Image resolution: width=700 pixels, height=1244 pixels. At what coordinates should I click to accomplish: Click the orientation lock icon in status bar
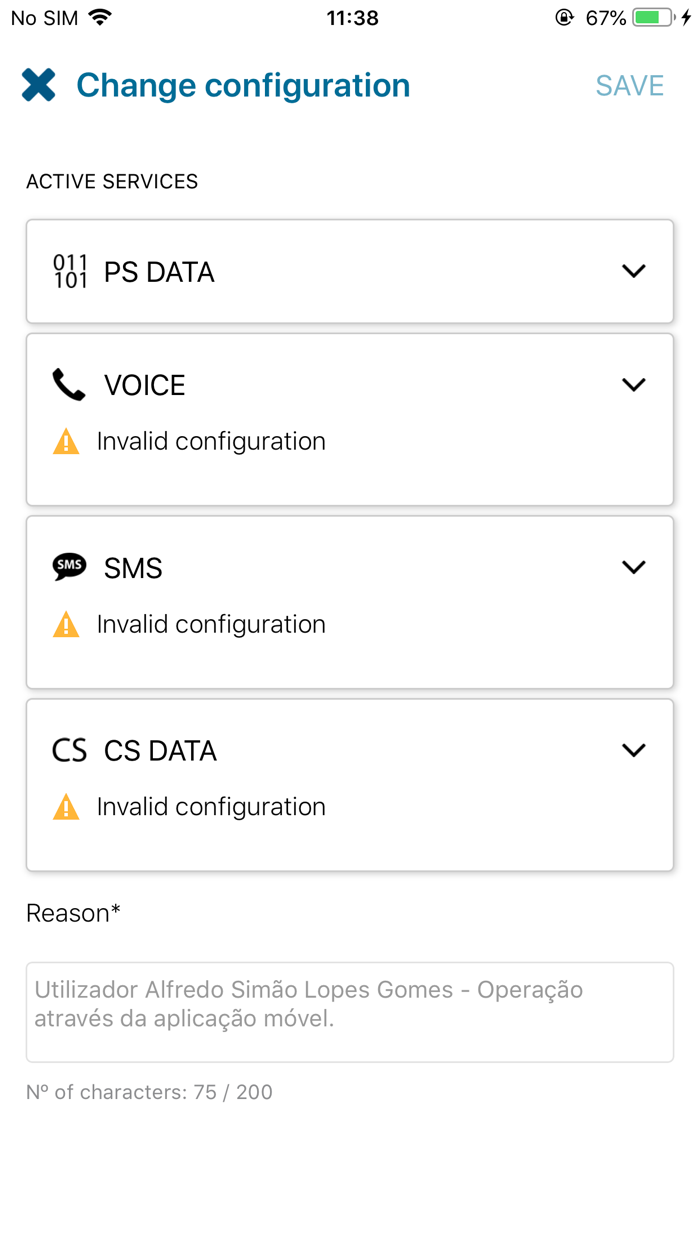click(565, 16)
